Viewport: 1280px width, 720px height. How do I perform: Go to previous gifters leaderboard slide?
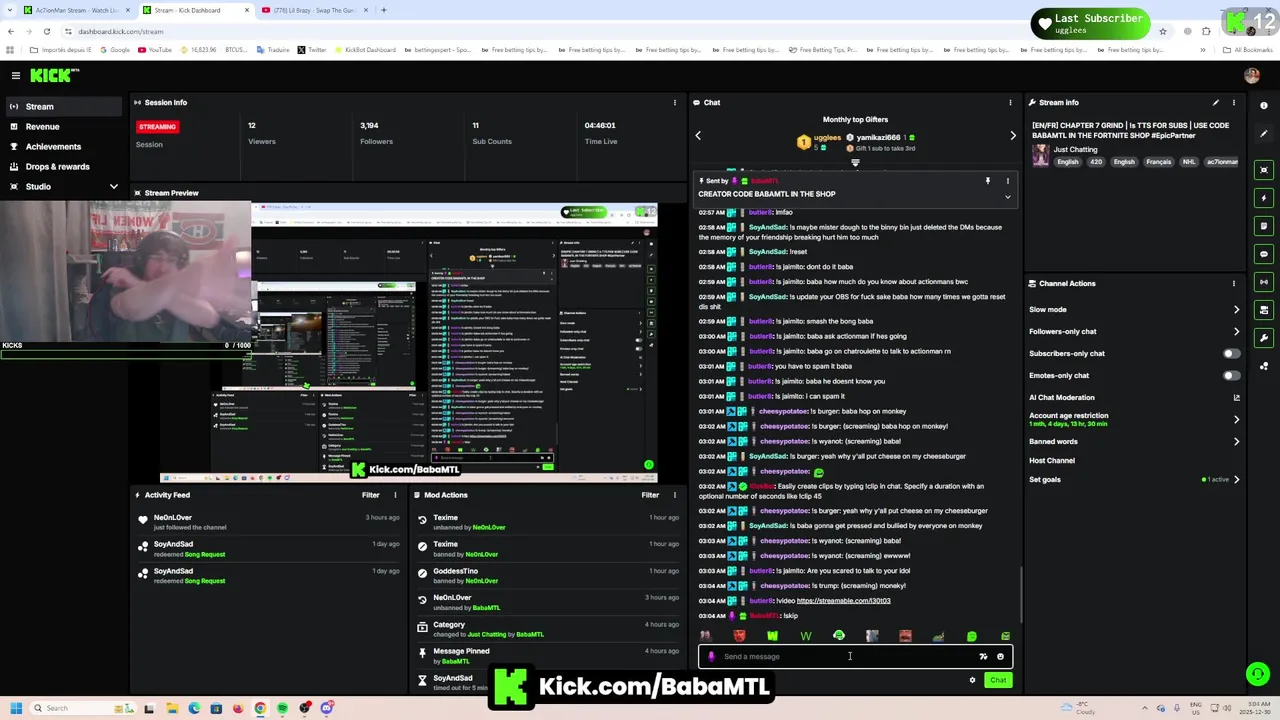pyautogui.click(x=698, y=135)
